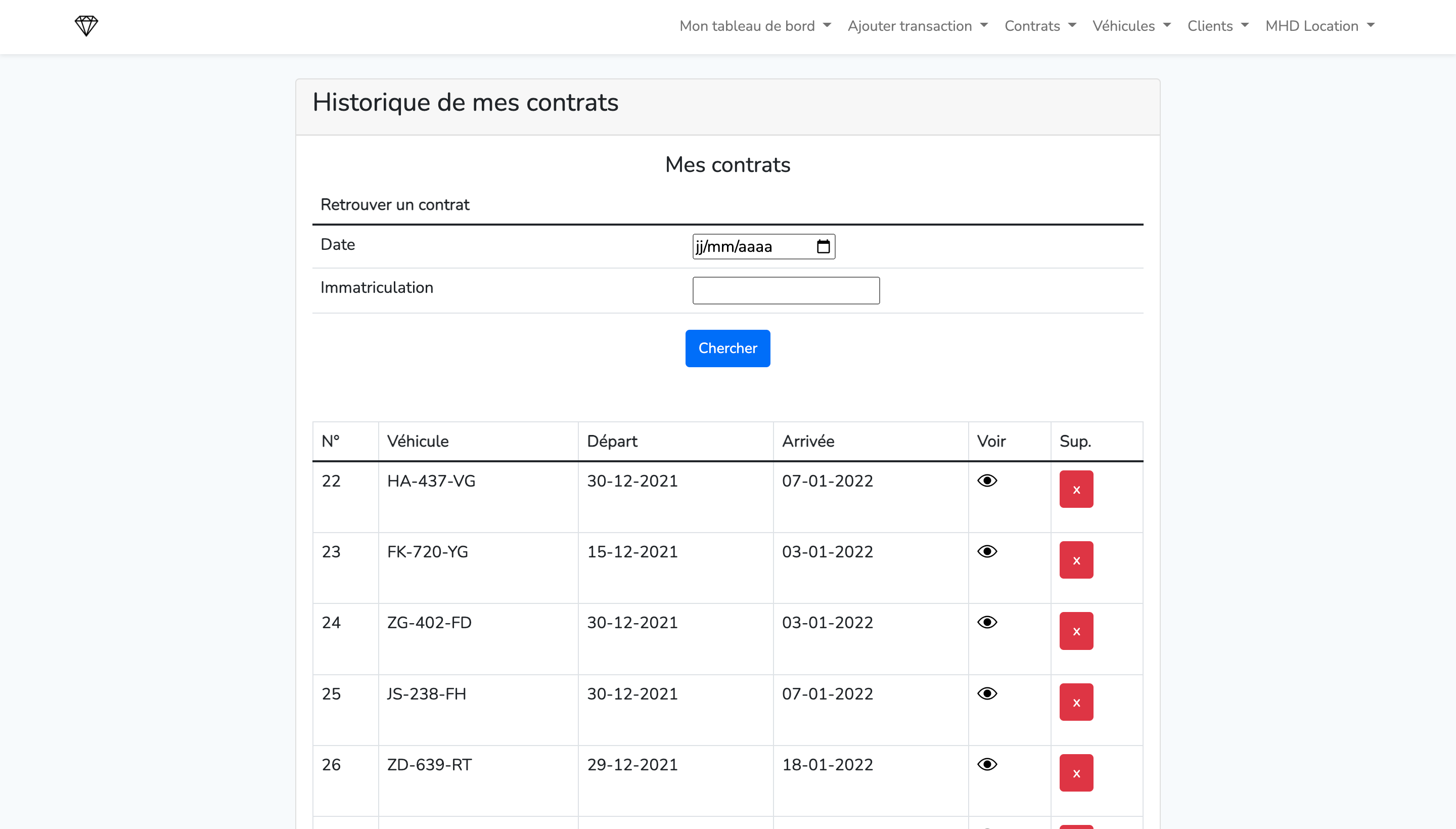Click Véhicule column header
The width and height of the screenshot is (1456, 829).
(x=478, y=441)
